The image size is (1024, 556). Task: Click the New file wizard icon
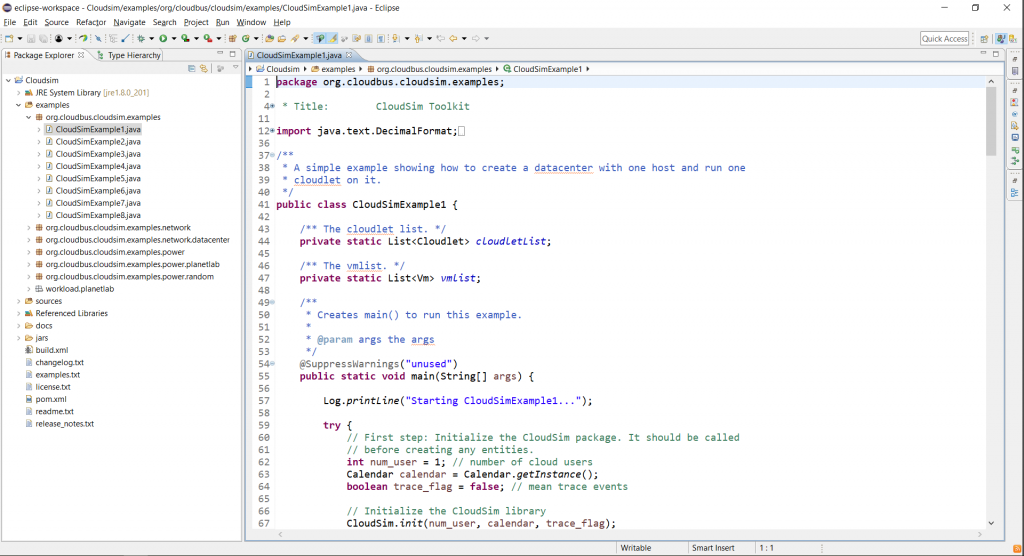tap(9, 39)
